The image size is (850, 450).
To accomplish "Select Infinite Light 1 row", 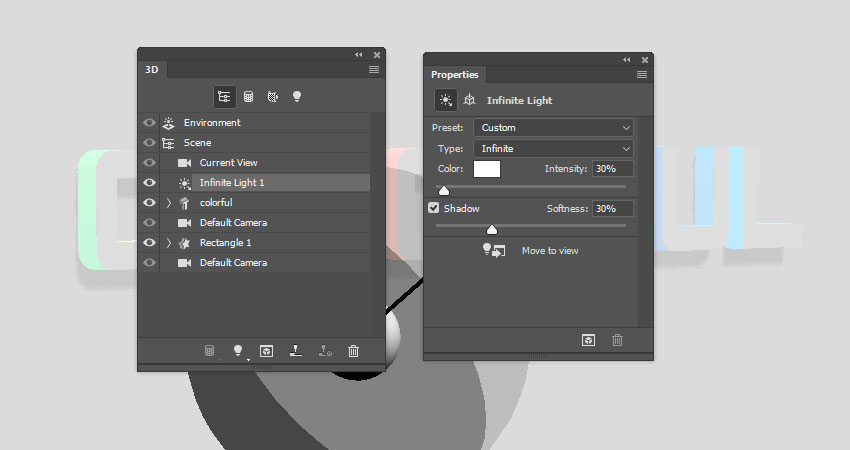I will tap(254, 183).
